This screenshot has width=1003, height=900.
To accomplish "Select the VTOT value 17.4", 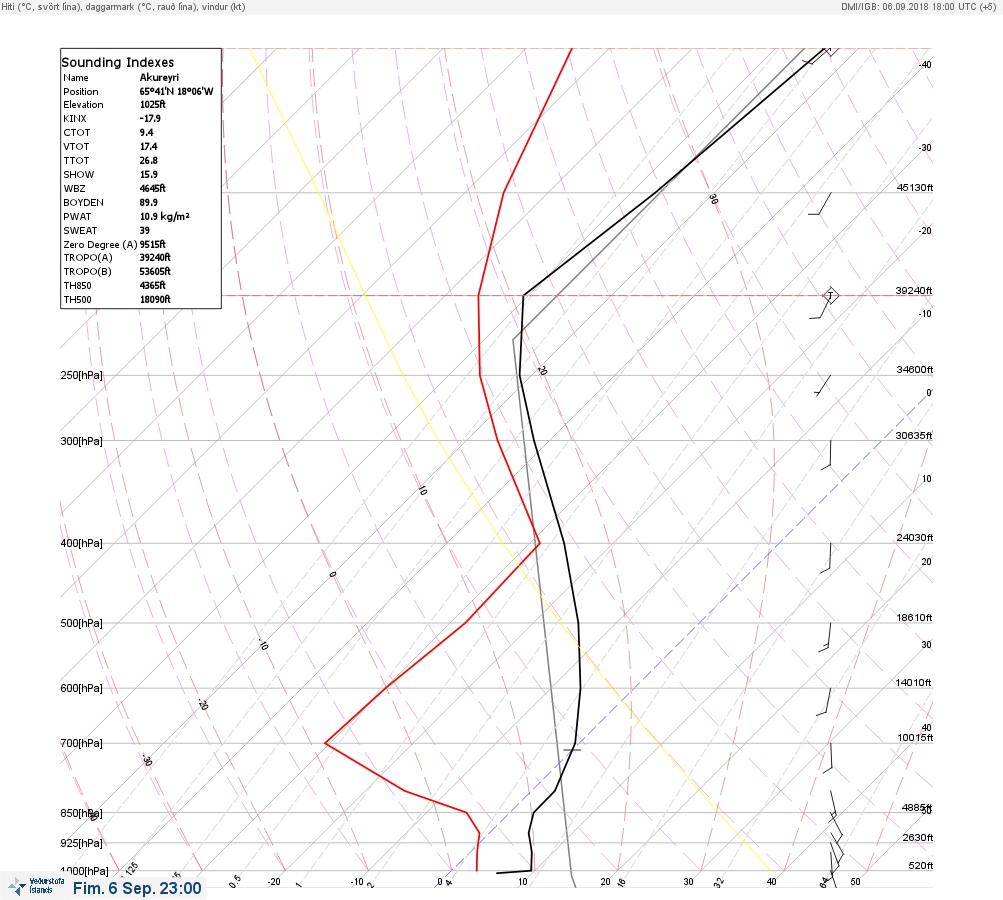I will coord(148,146).
